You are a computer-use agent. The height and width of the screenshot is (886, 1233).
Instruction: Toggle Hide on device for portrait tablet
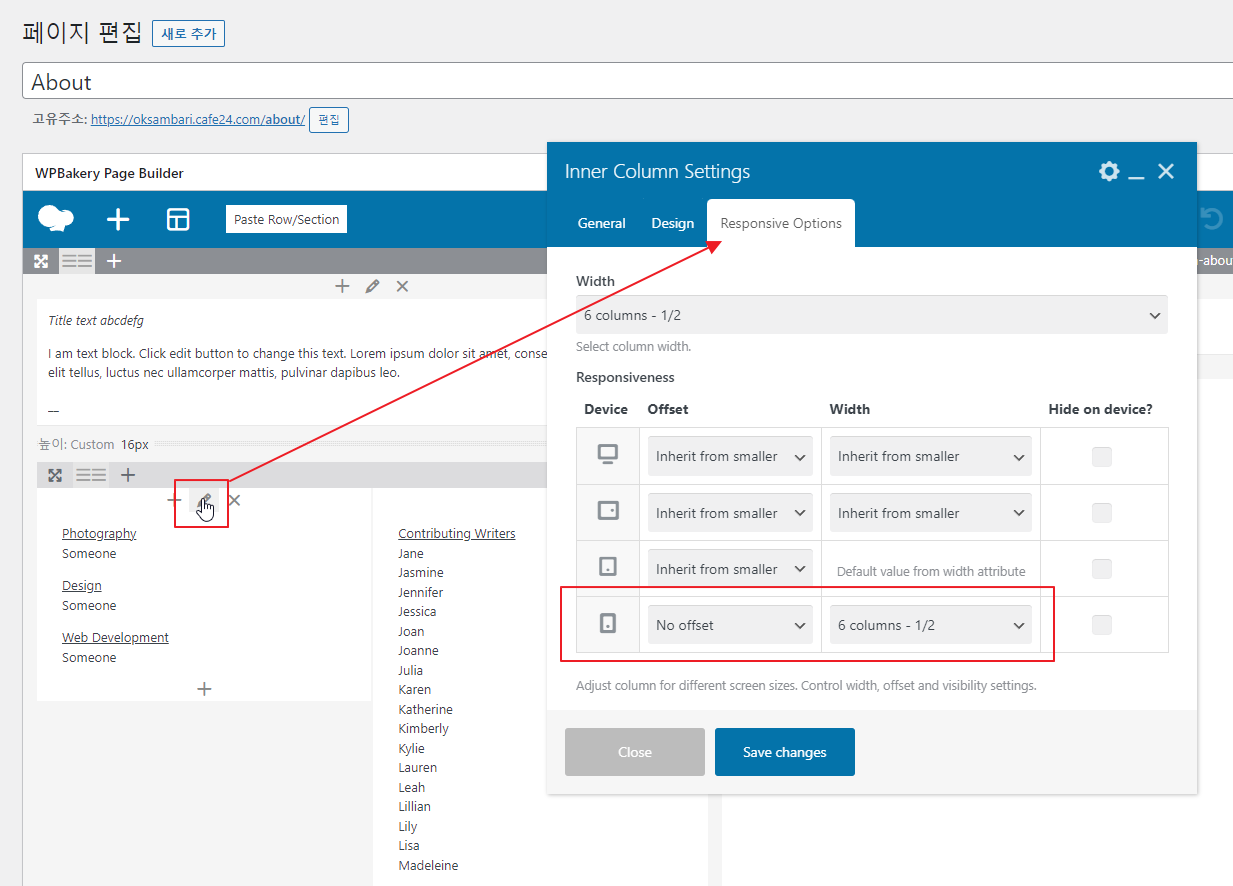tap(1101, 568)
